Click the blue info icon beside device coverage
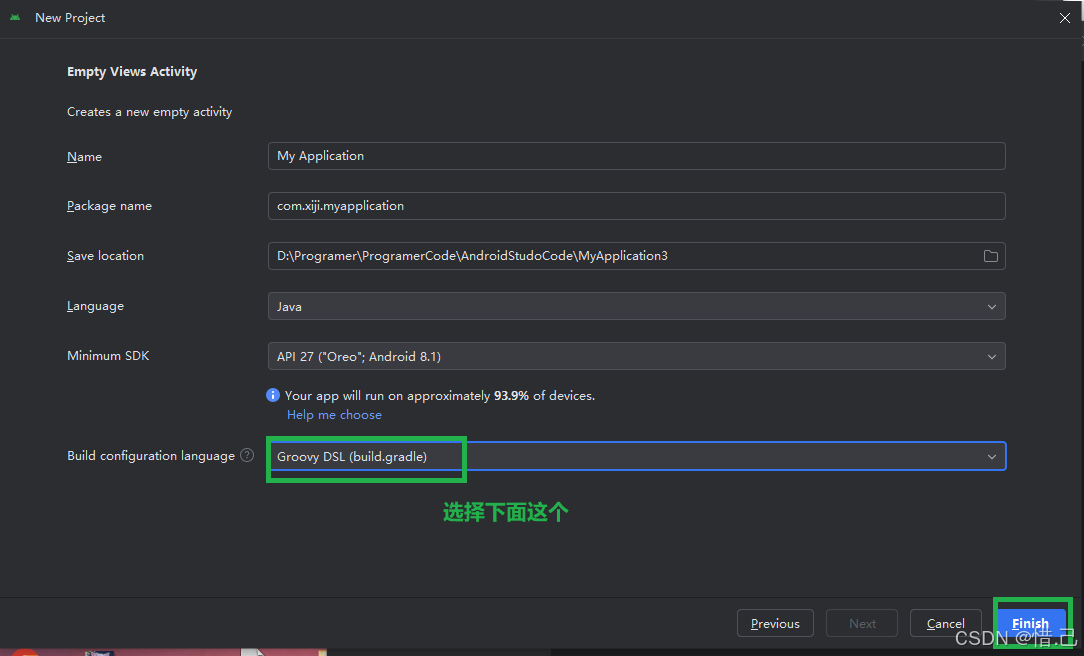Screen dimensions: 1084x656 pyautogui.click(x=273, y=395)
